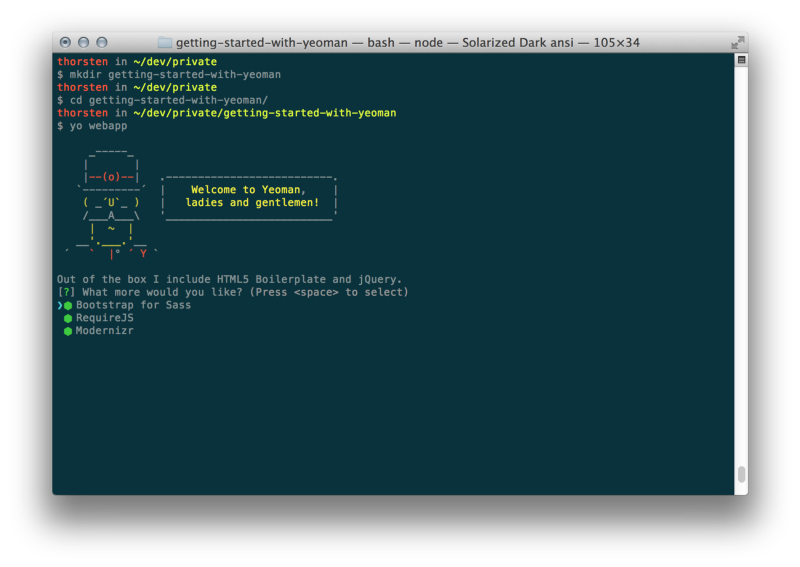This screenshot has height=567, width=800.
Task: Zoom the terminal window with the third button
Action: tap(101, 43)
